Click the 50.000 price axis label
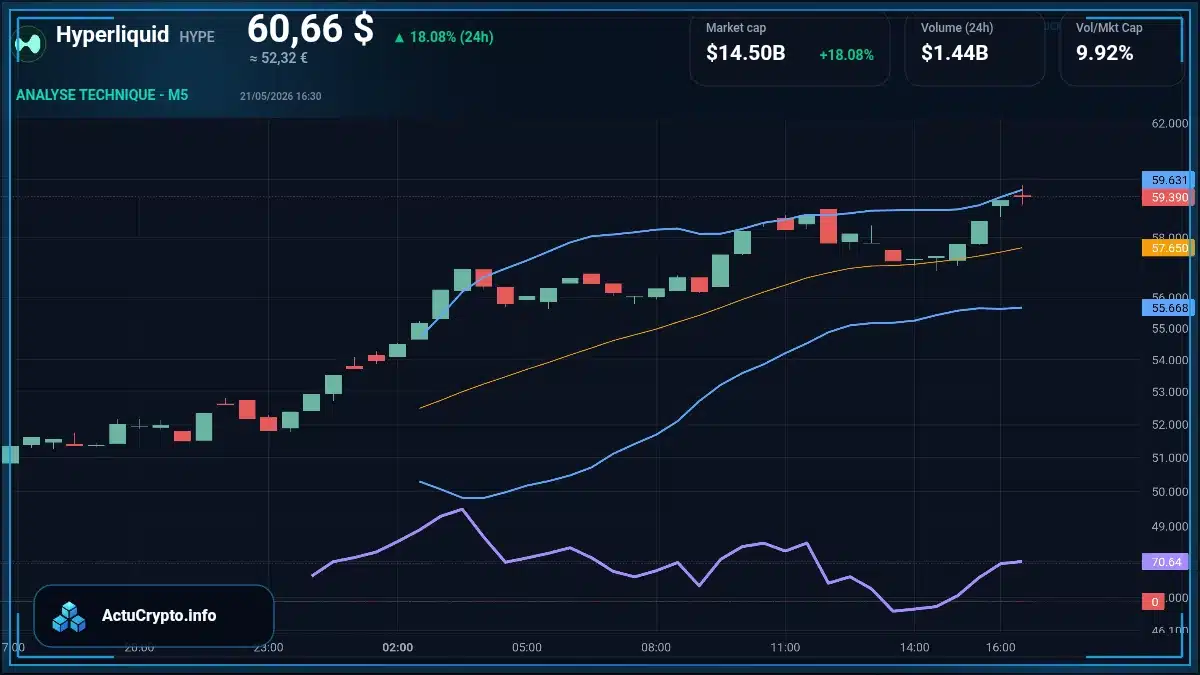Image resolution: width=1200 pixels, height=675 pixels. point(1170,492)
